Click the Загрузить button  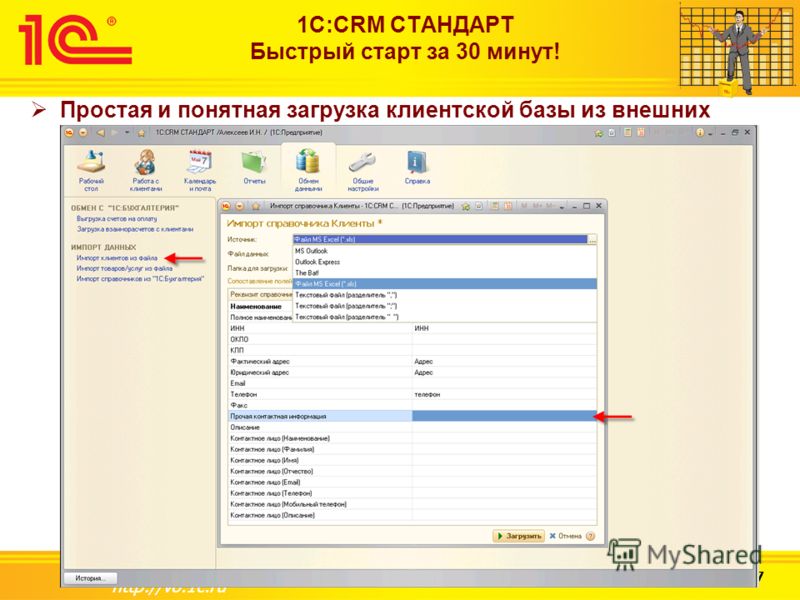[x=518, y=536]
